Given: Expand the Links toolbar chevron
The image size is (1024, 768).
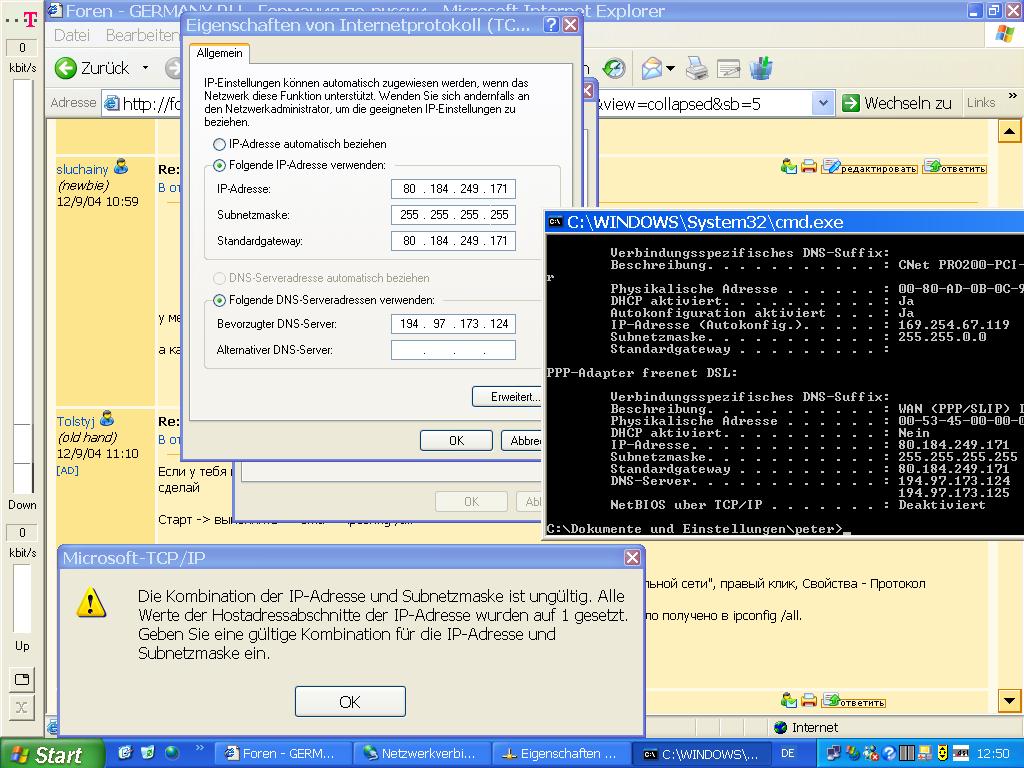Looking at the screenshot, I should (x=1013, y=96).
